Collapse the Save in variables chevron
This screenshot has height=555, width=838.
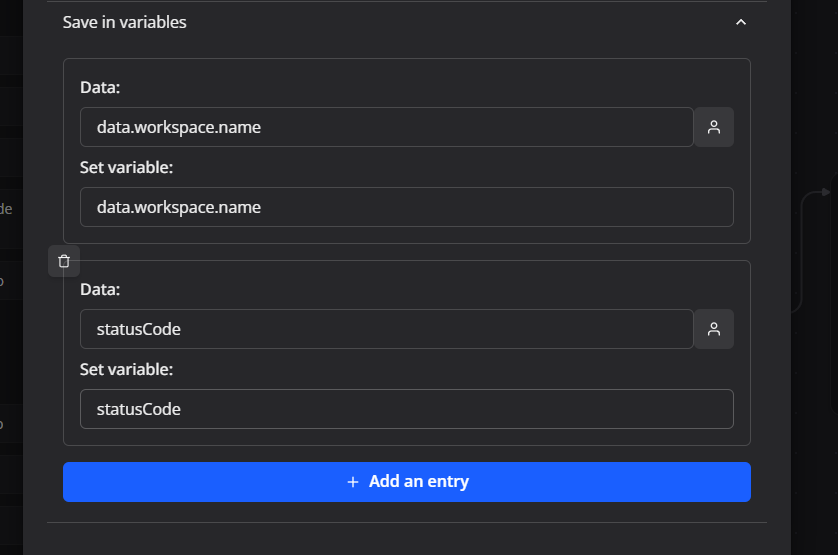(741, 22)
